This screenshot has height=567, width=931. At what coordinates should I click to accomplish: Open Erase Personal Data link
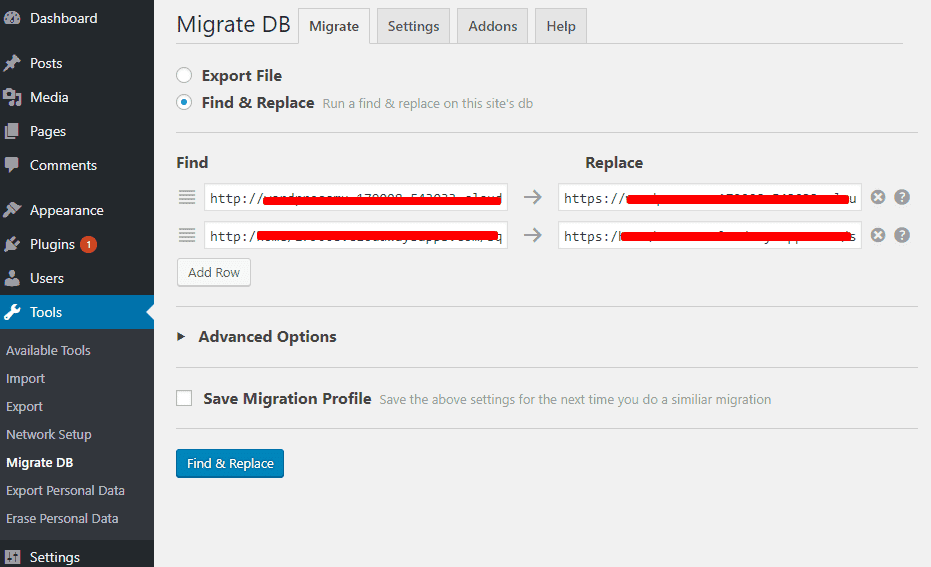click(x=62, y=518)
